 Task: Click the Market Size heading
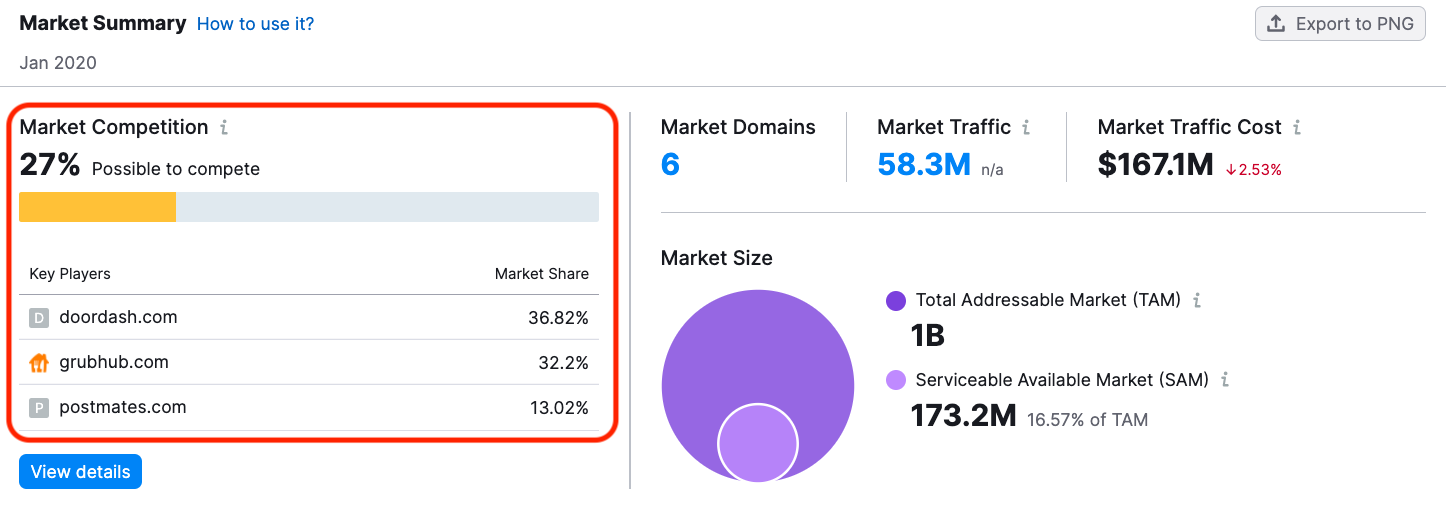717,258
